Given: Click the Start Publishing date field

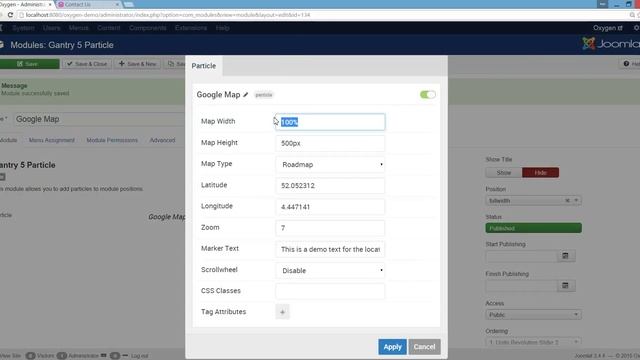Looking at the screenshot, I should click(x=521, y=256).
